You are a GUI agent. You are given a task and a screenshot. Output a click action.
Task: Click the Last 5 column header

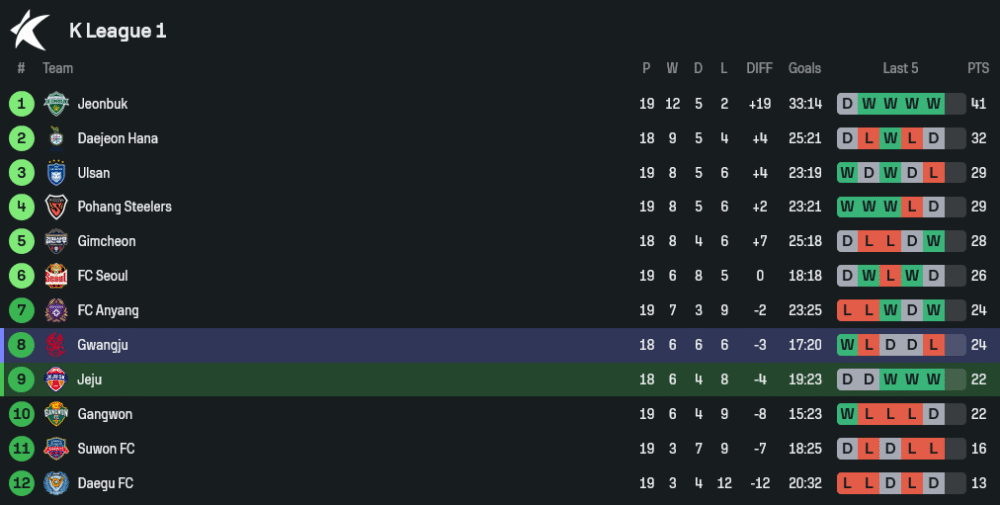(x=900, y=68)
